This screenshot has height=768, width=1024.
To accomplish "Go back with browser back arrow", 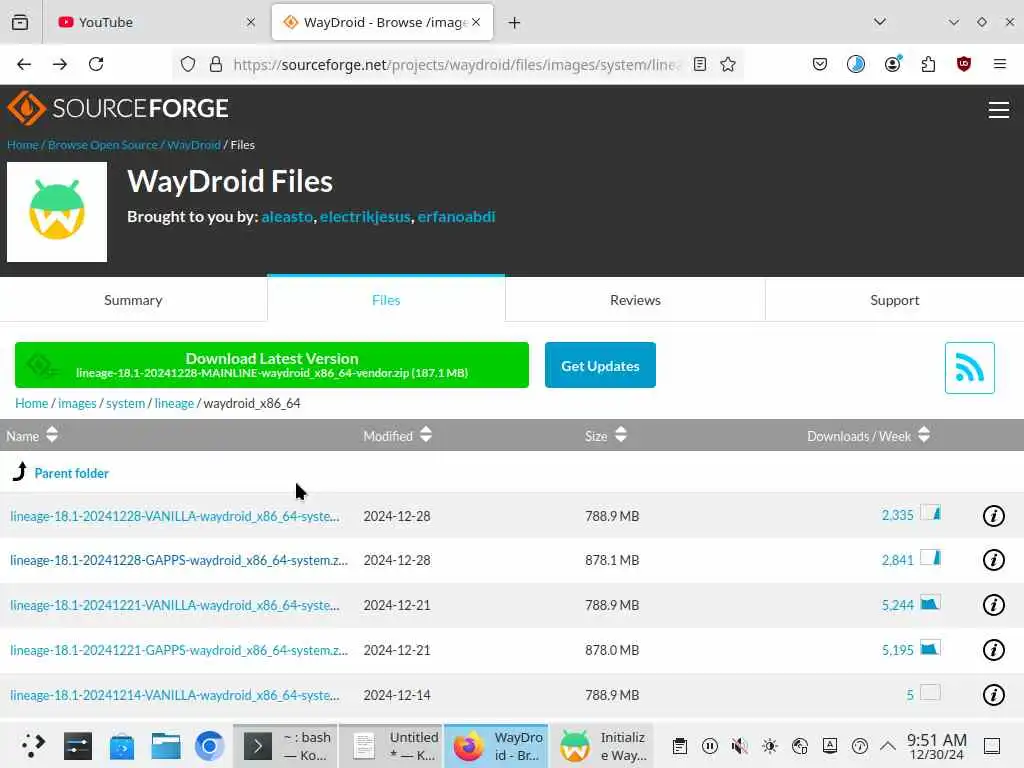I will [24, 64].
